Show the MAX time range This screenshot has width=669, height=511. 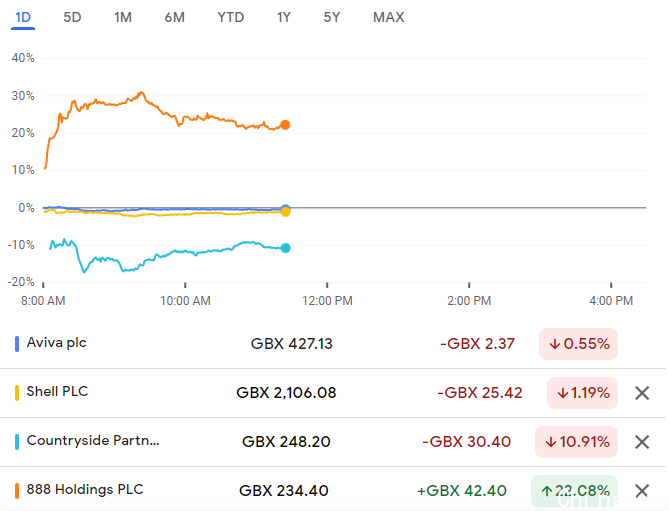click(x=388, y=17)
